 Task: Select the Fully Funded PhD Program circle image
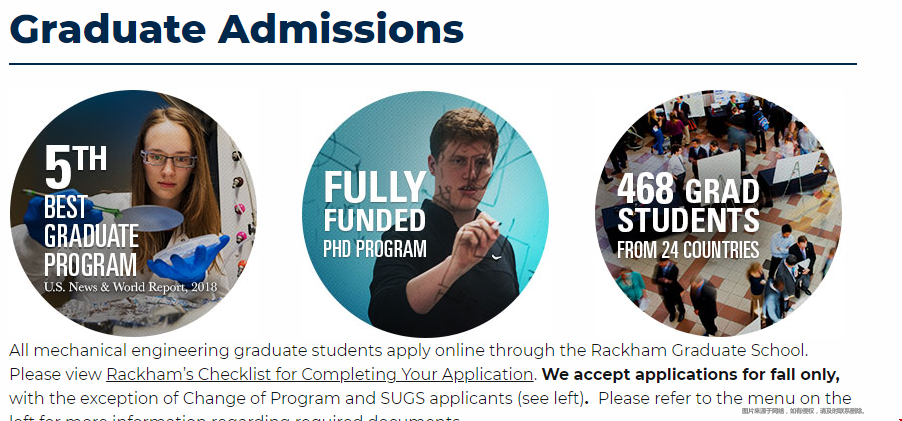[x=425, y=213]
